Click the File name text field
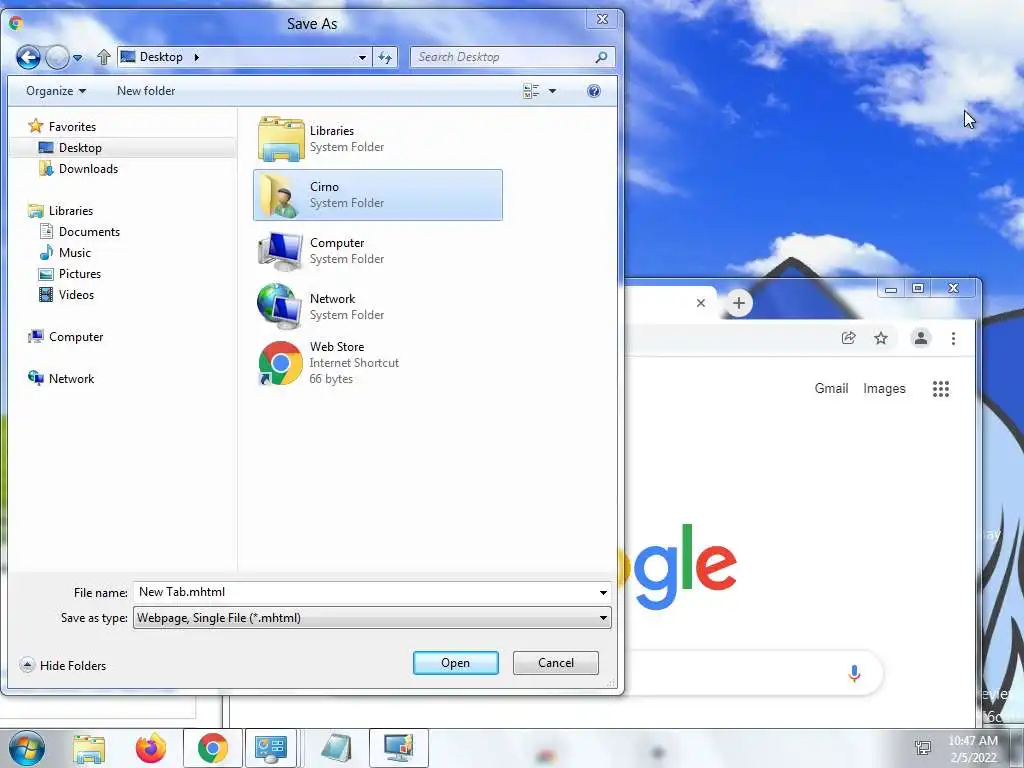 pos(366,592)
